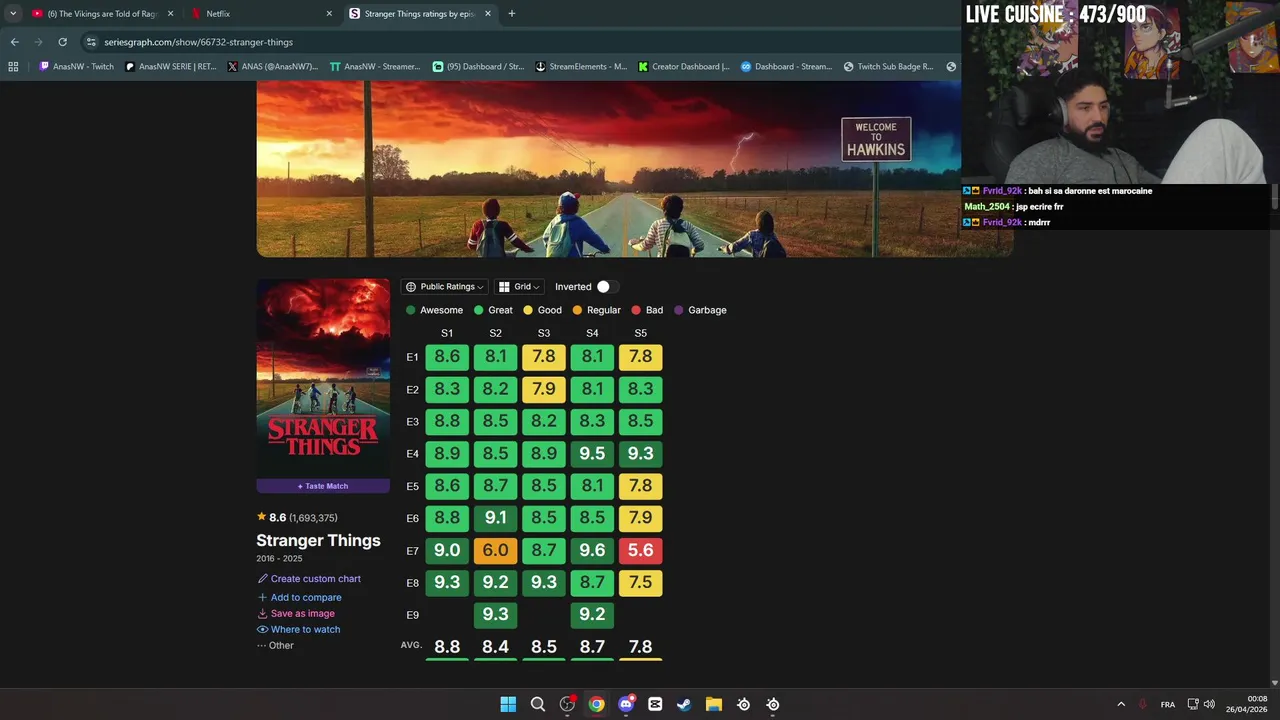Viewport: 1280px width, 720px height.
Task: Click the Awesome dark green legend dot
Action: (x=411, y=310)
